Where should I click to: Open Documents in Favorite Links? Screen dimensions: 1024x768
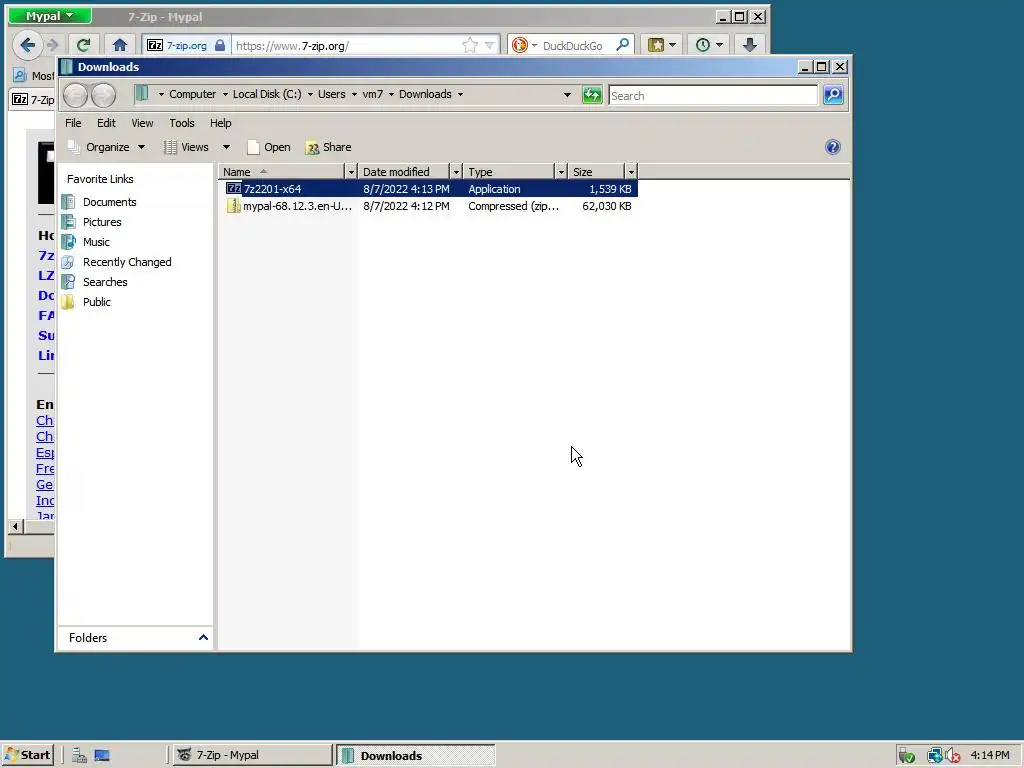click(x=109, y=202)
